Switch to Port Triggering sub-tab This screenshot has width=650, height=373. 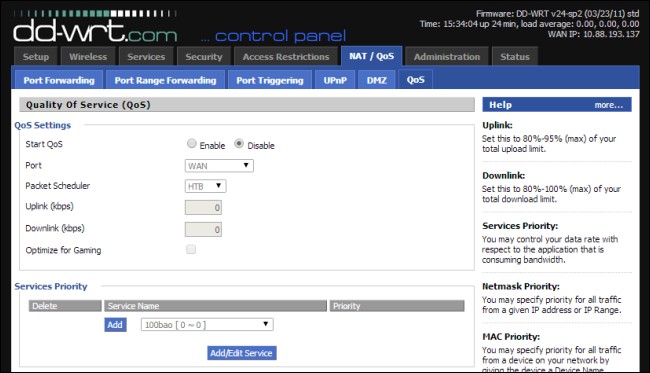pos(270,80)
